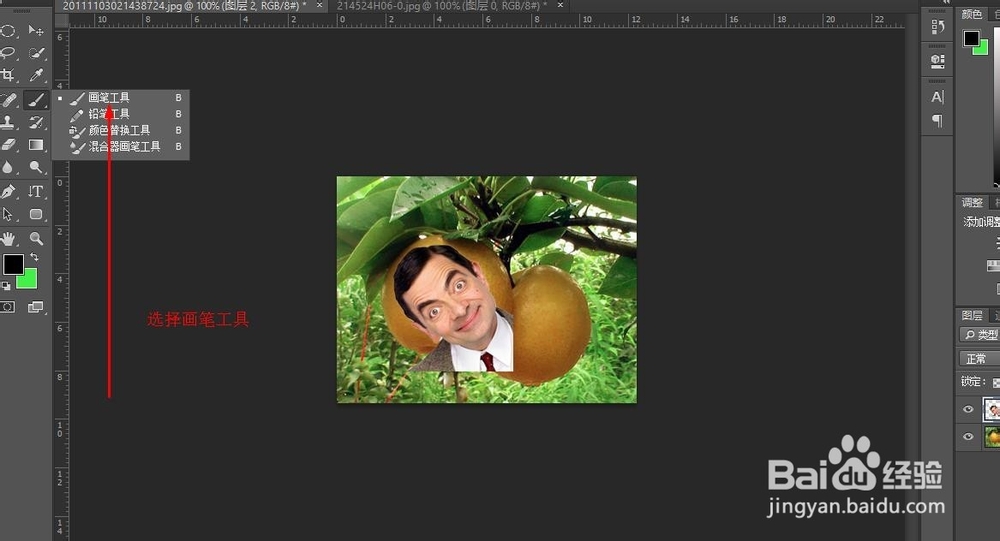The image size is (1000, 541).
Task: Click the Color panel green background swatch
Action: [983, 48]
